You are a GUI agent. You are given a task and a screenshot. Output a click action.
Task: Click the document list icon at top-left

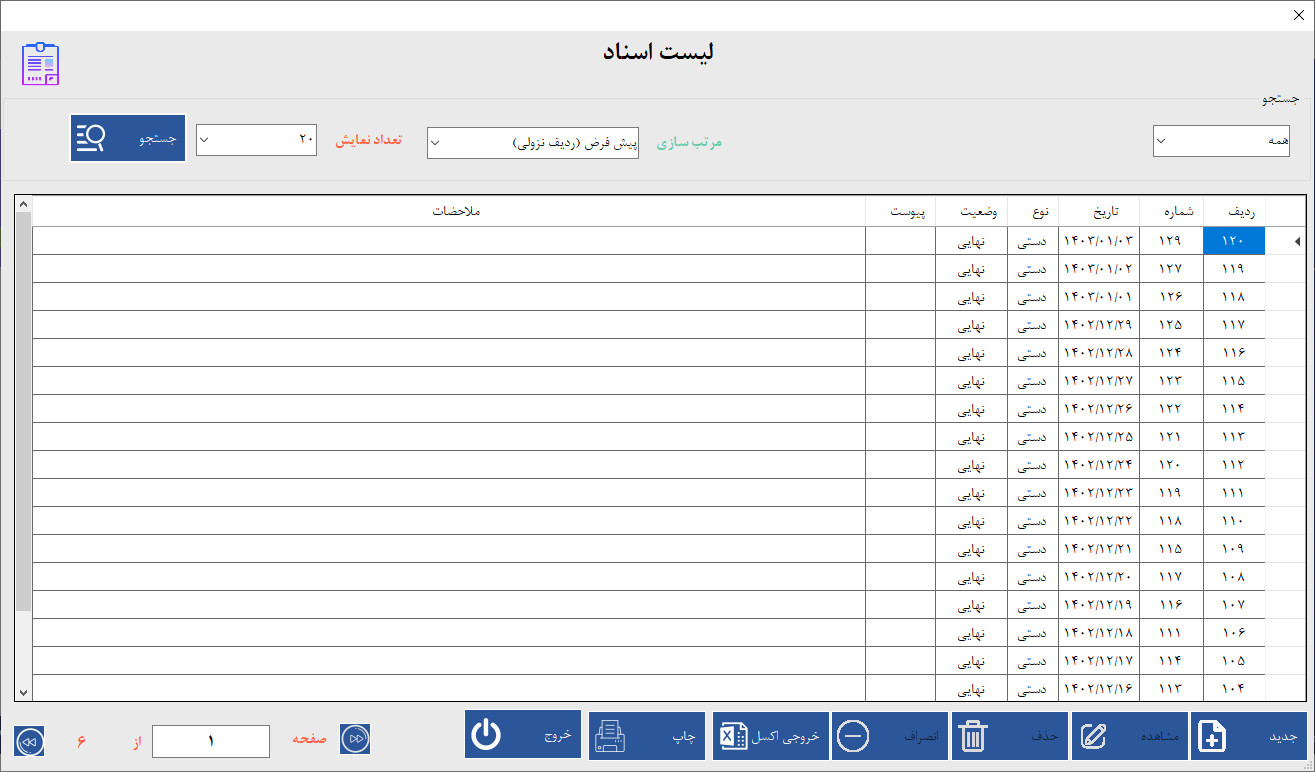pyautogui.click(x=41, y=64)
